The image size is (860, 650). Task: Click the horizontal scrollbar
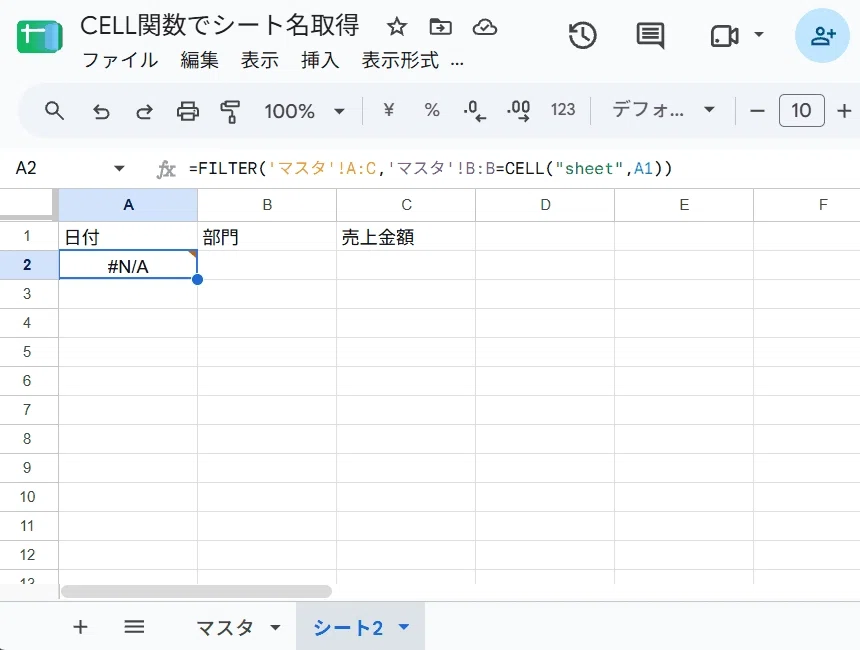(196, 591)
